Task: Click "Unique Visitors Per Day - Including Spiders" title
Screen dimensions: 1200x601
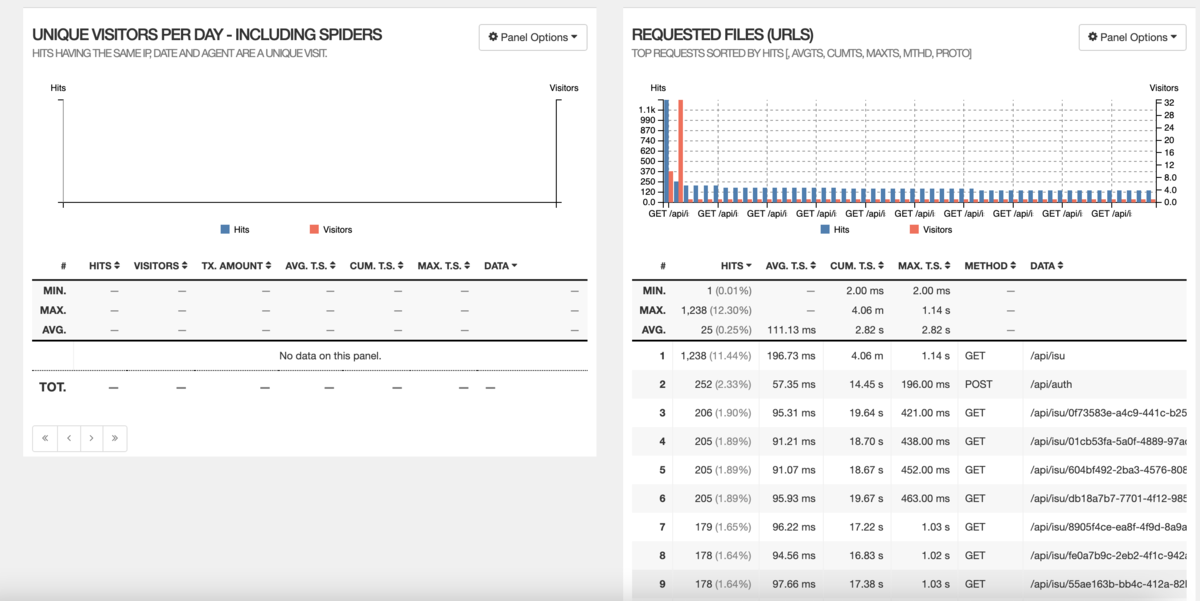Action: pos(207,34)
